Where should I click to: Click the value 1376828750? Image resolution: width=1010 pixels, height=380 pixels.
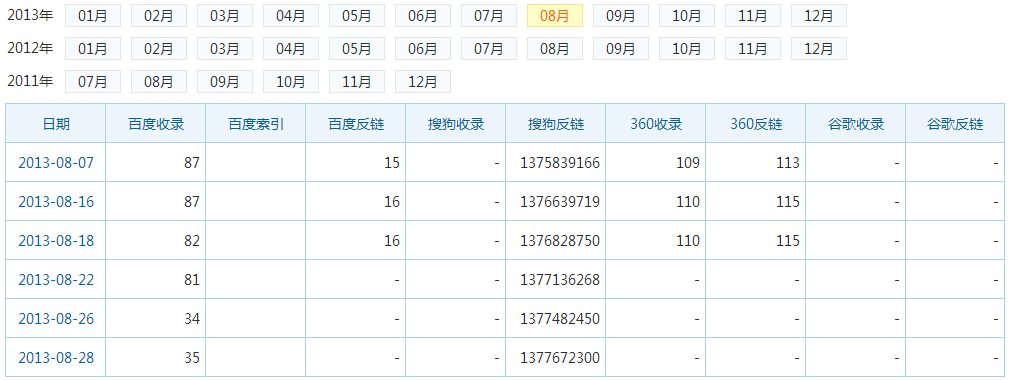(560, 241)
